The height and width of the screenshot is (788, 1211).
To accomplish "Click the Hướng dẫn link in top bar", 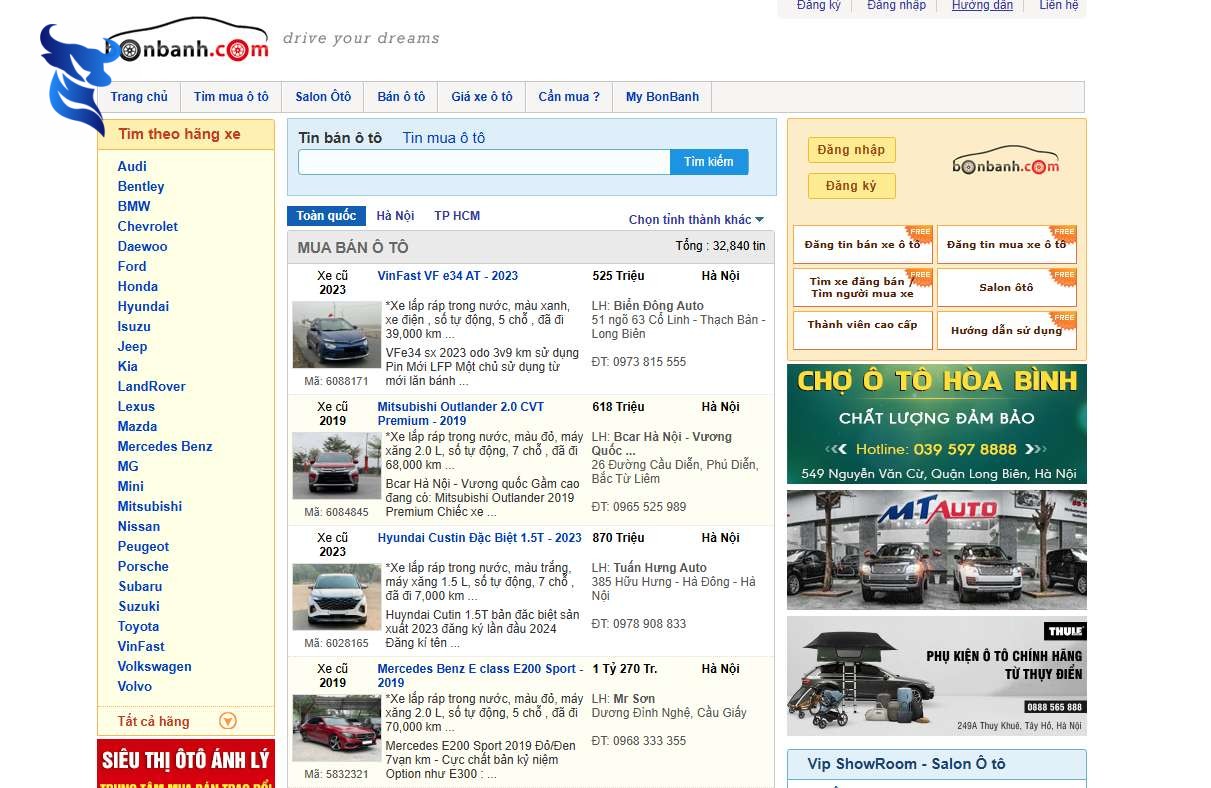I will coord(982,5).
